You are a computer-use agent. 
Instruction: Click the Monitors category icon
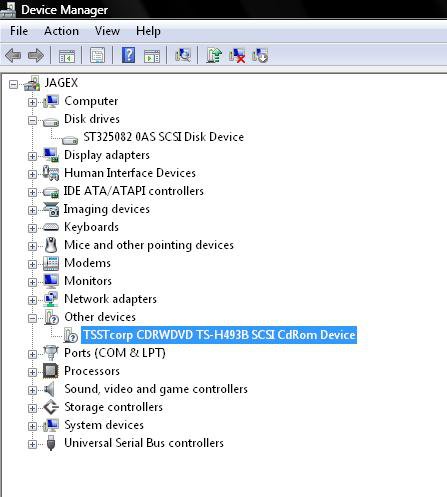(x=51, y=281)
